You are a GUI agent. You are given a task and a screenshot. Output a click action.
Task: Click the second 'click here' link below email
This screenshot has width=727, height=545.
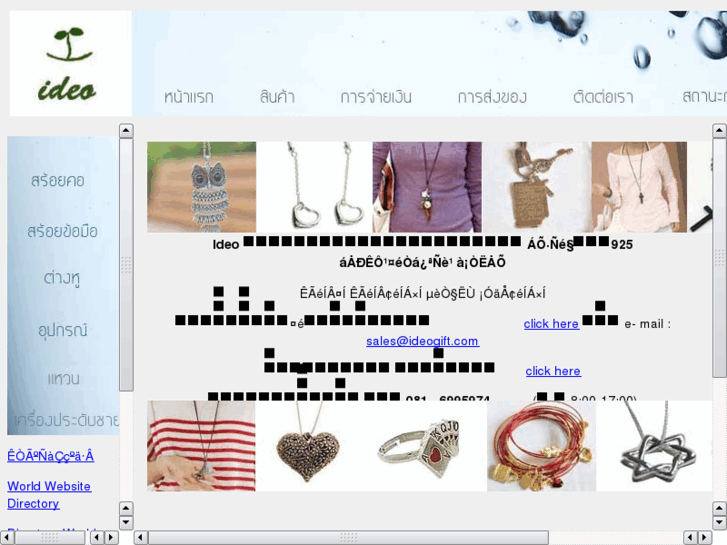click(553, 371)
